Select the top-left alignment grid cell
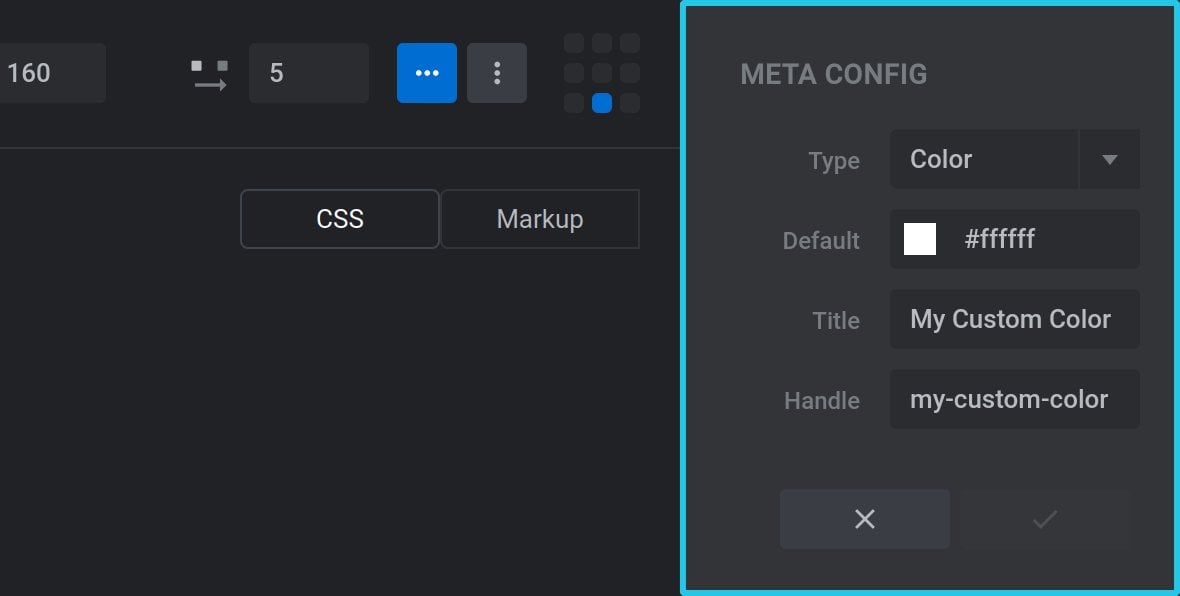The width and height of the screenshot is (1180, 596). pyautogui.click(x=573, y=44)
